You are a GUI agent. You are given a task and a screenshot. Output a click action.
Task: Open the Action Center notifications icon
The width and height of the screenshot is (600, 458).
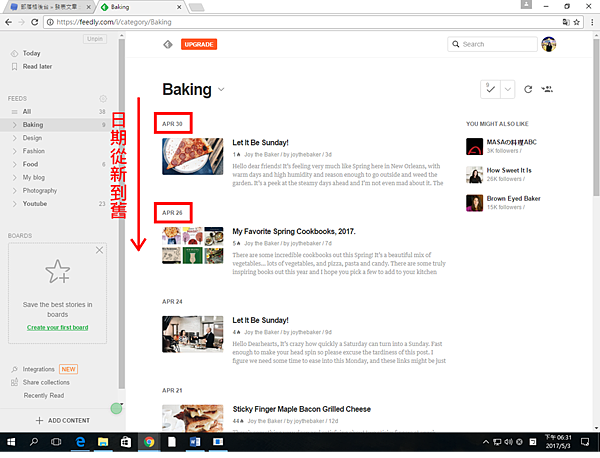click(x=585, y=442)
